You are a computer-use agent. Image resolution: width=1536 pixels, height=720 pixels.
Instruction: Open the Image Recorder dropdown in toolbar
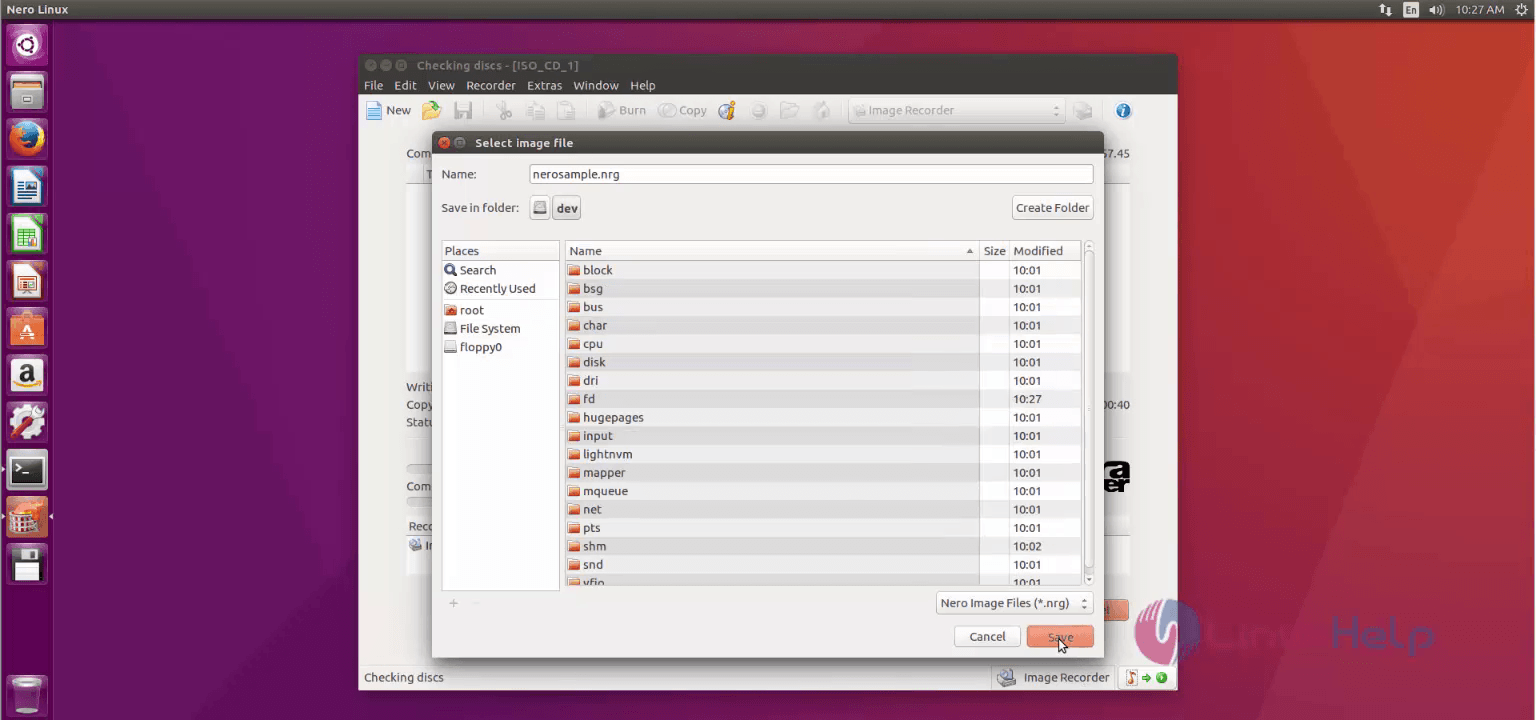pyautogui.click(x=956, y=111)
